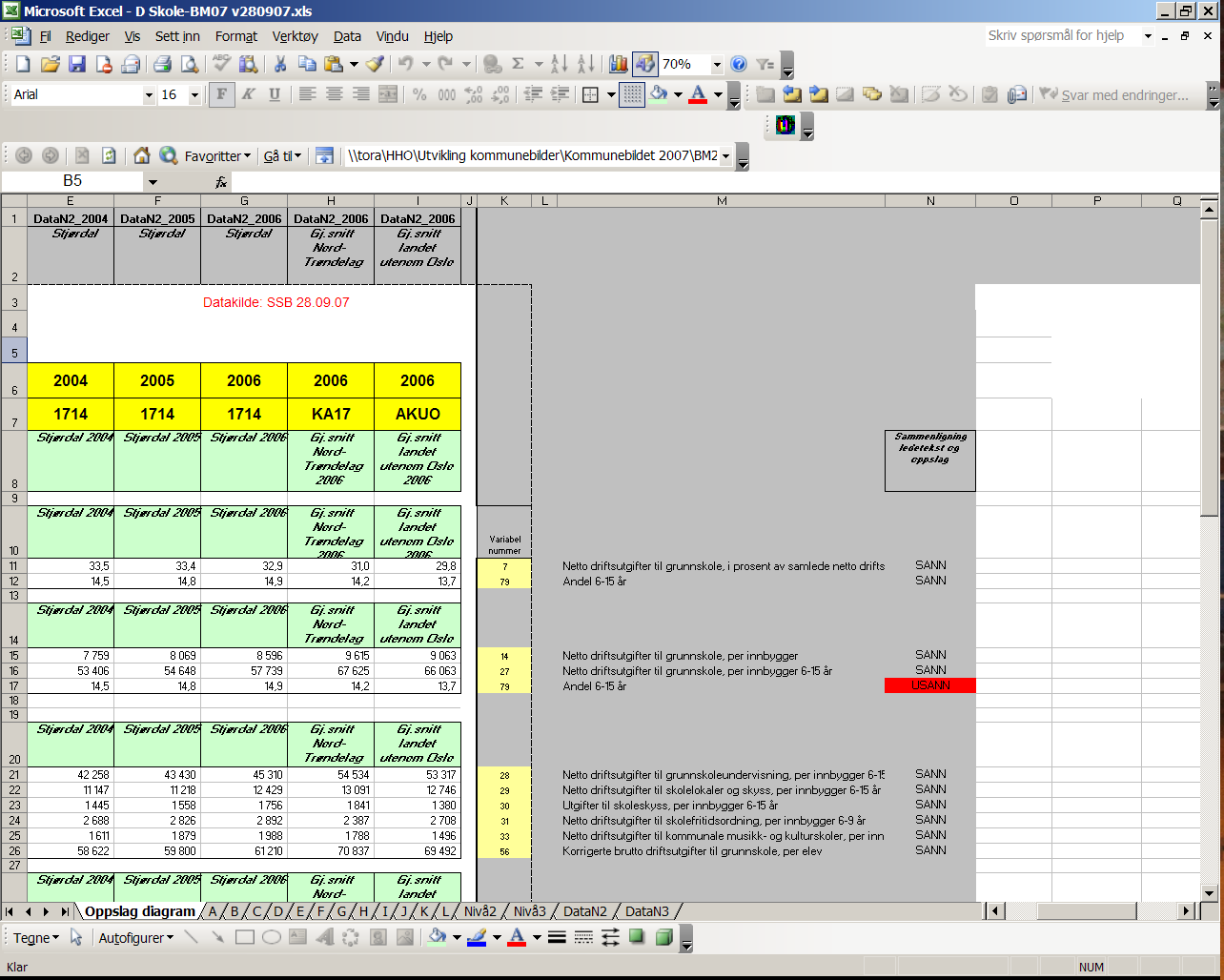1224x980 pixels.
Task: Sort descending Z to A
Action: coord(586,65)
